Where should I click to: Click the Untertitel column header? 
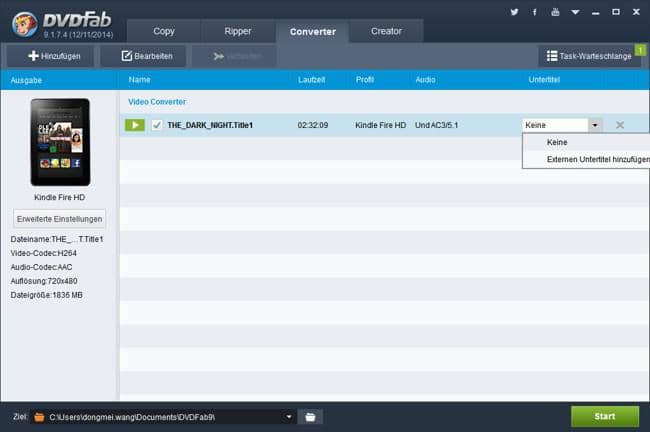544,80
